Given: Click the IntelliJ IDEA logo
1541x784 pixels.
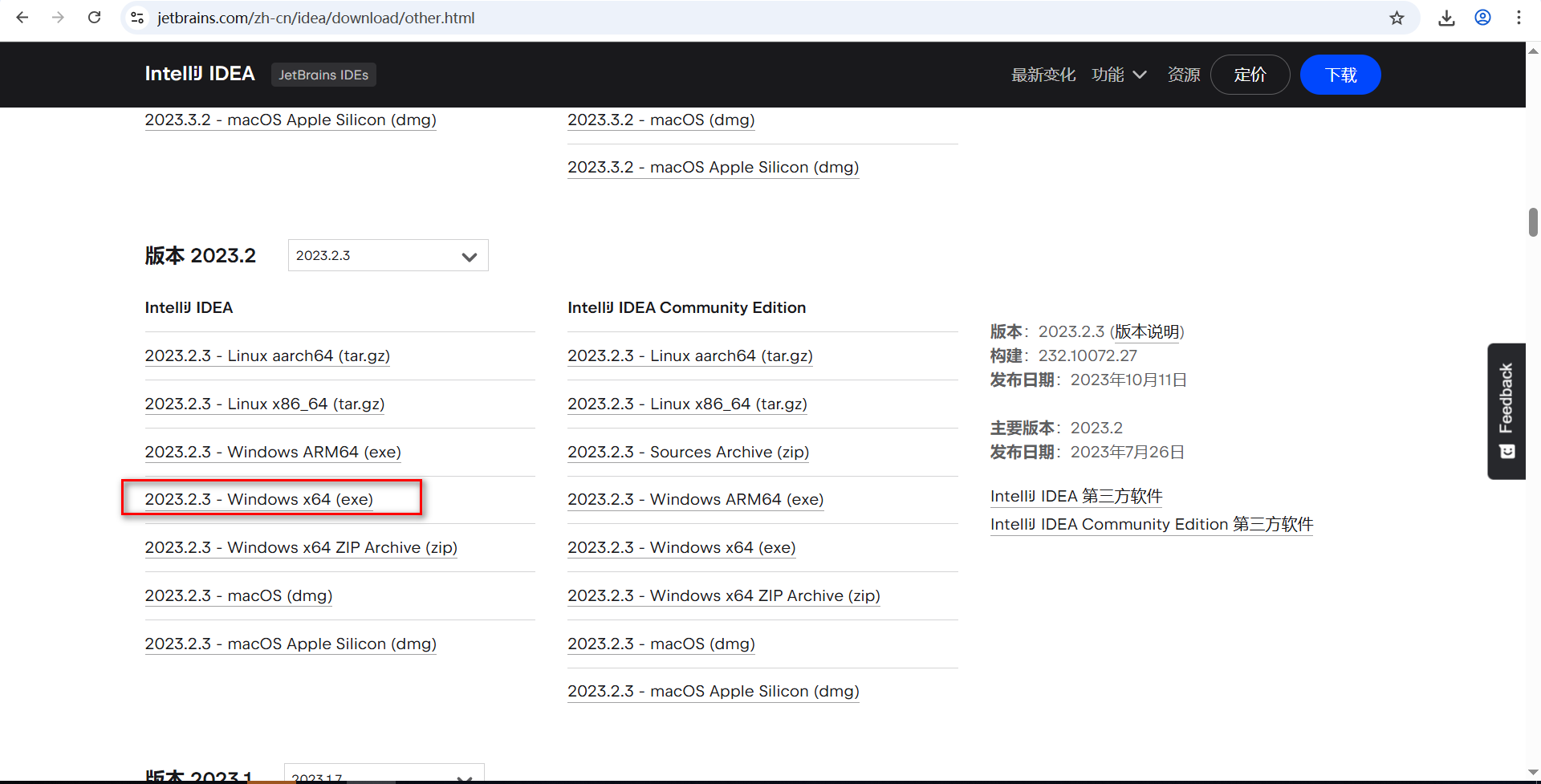Looking at the screenshot, I should [x=200, y=74].
